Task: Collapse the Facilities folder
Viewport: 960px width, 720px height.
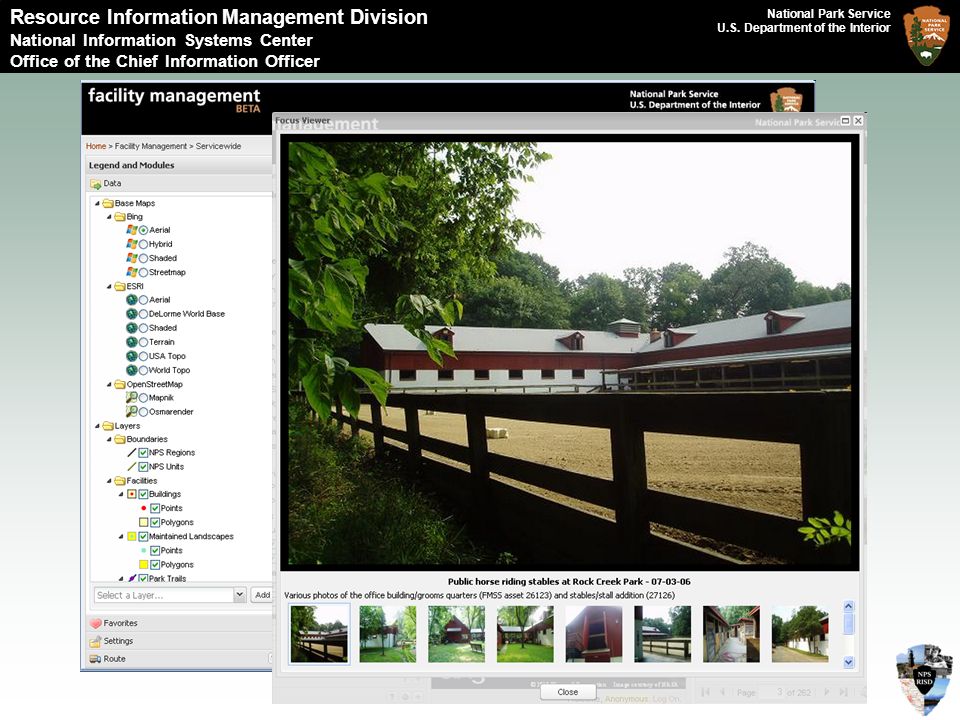Action: tap(110, 481)
